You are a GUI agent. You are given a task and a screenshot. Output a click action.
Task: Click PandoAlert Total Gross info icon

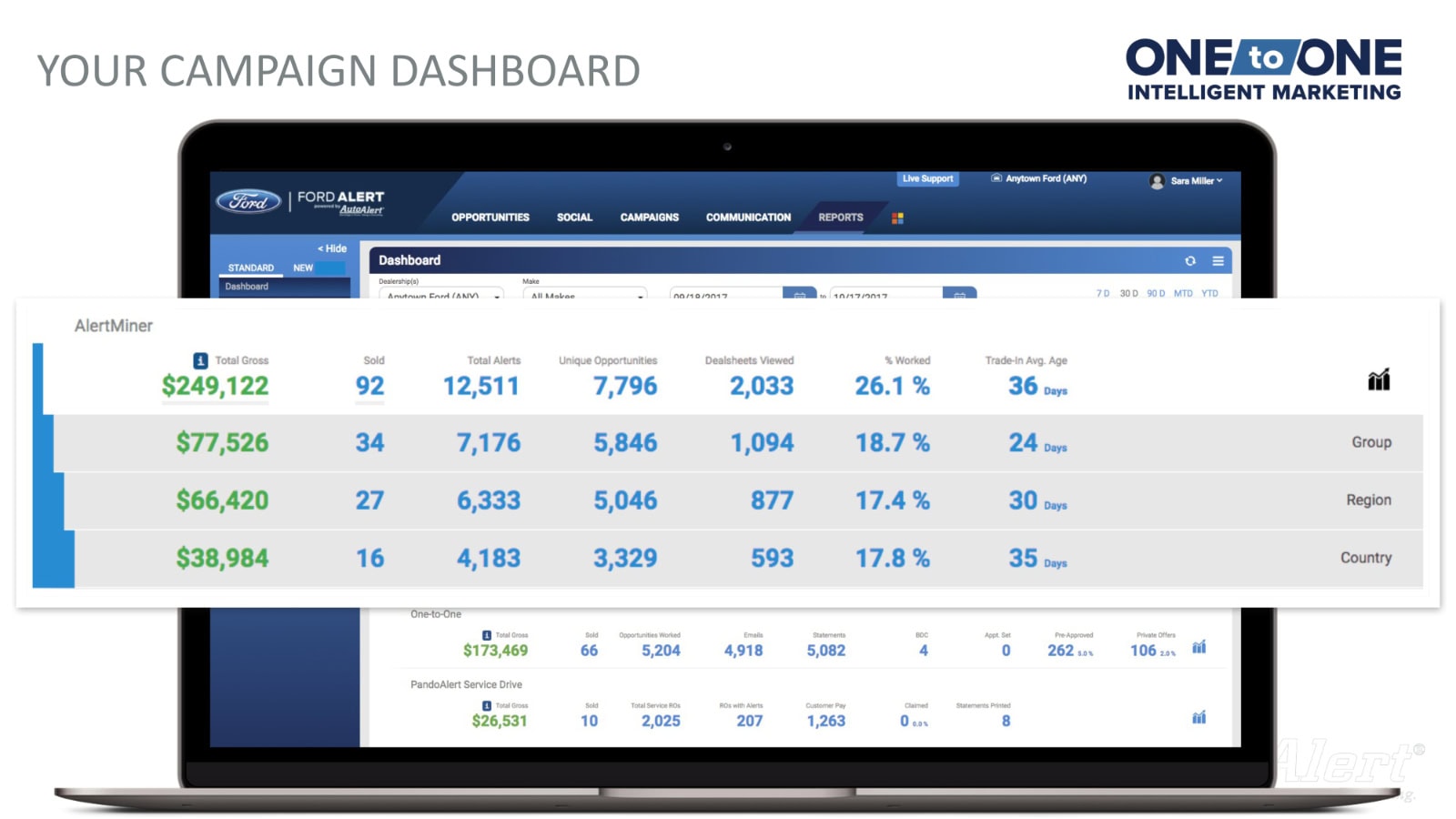(x=487, y=706)
